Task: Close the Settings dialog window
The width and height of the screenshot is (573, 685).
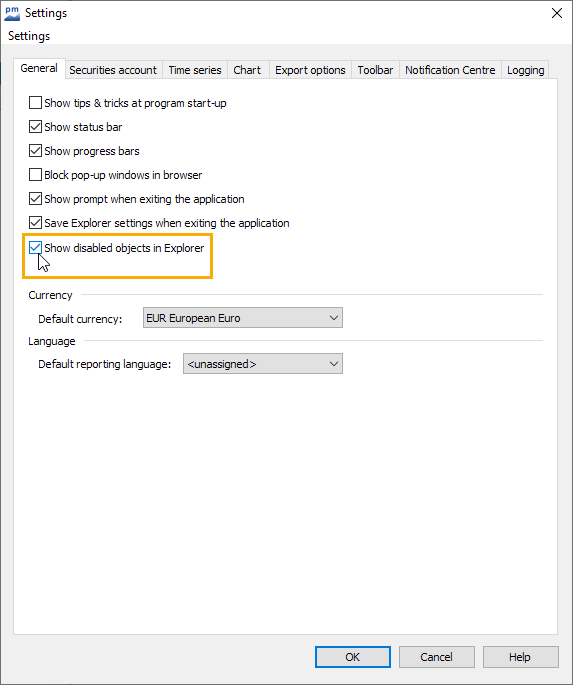Action: 556,13
